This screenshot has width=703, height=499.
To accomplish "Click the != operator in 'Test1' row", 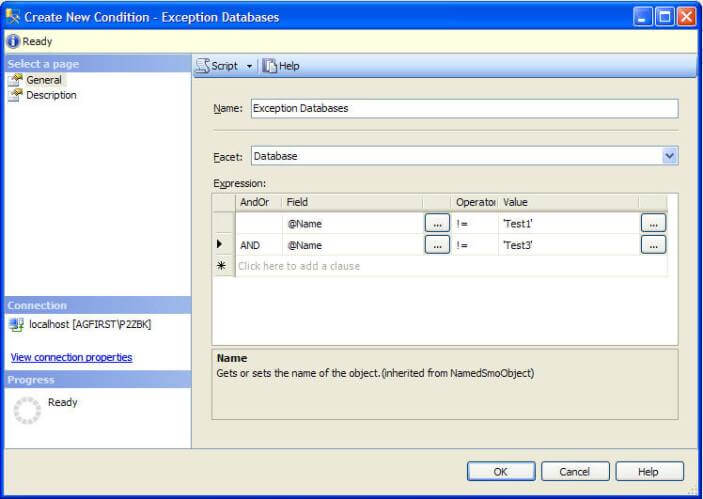I will point(474,224).
